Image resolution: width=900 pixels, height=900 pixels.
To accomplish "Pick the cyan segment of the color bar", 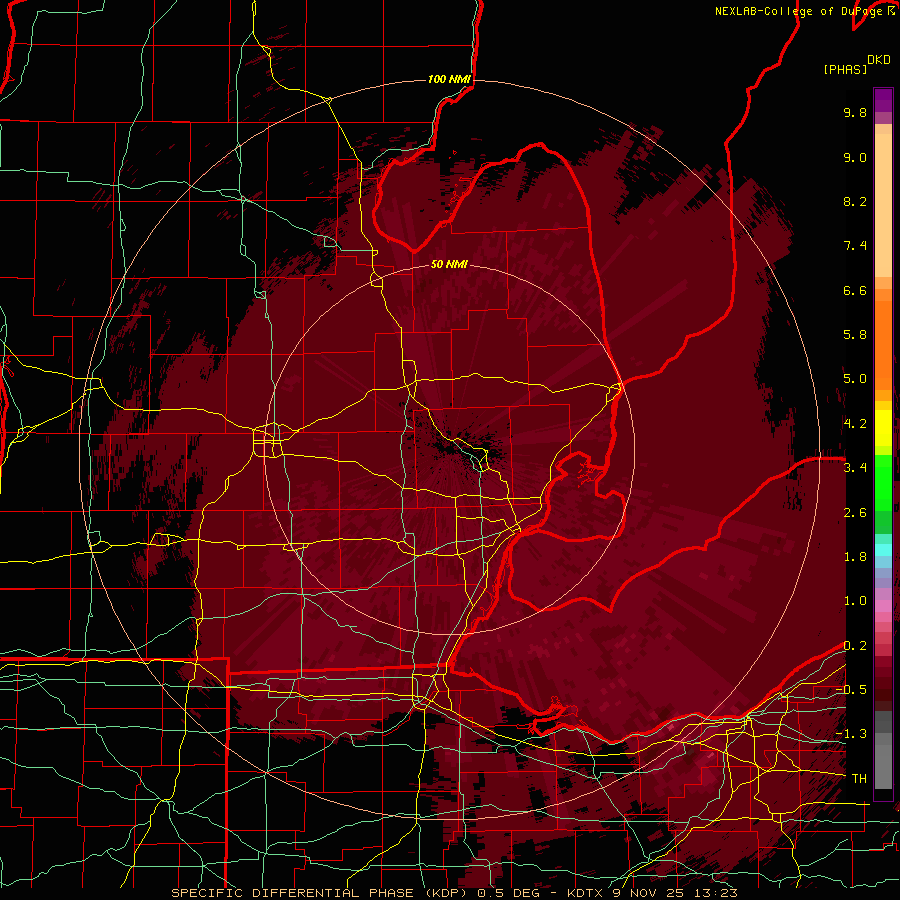I will (883, 550).
